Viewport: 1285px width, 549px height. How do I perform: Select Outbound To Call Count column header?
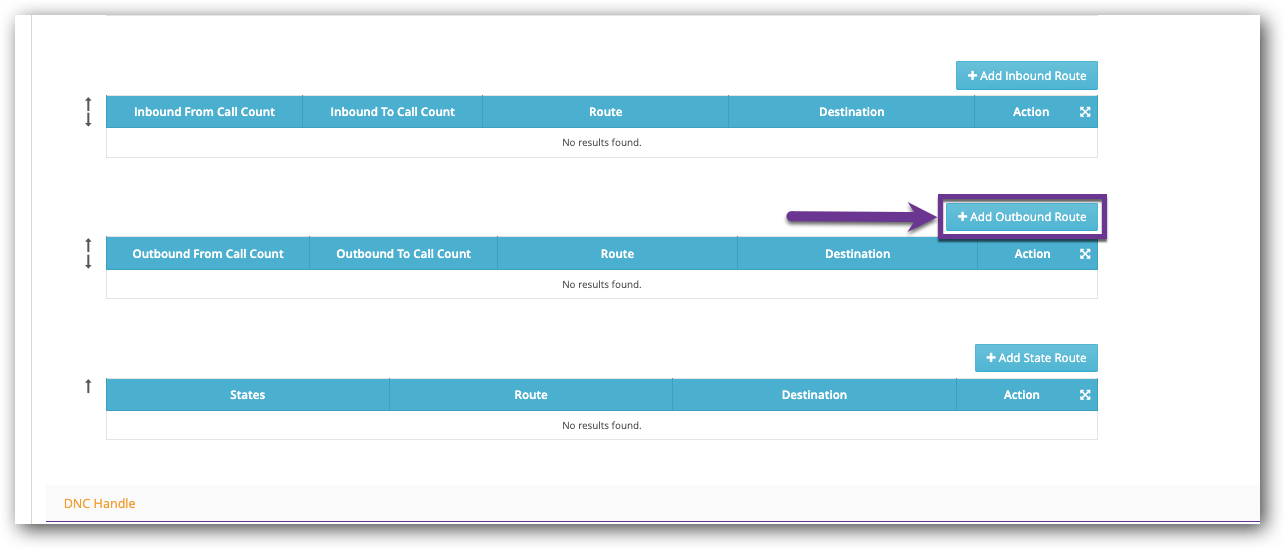click(403, 254)
